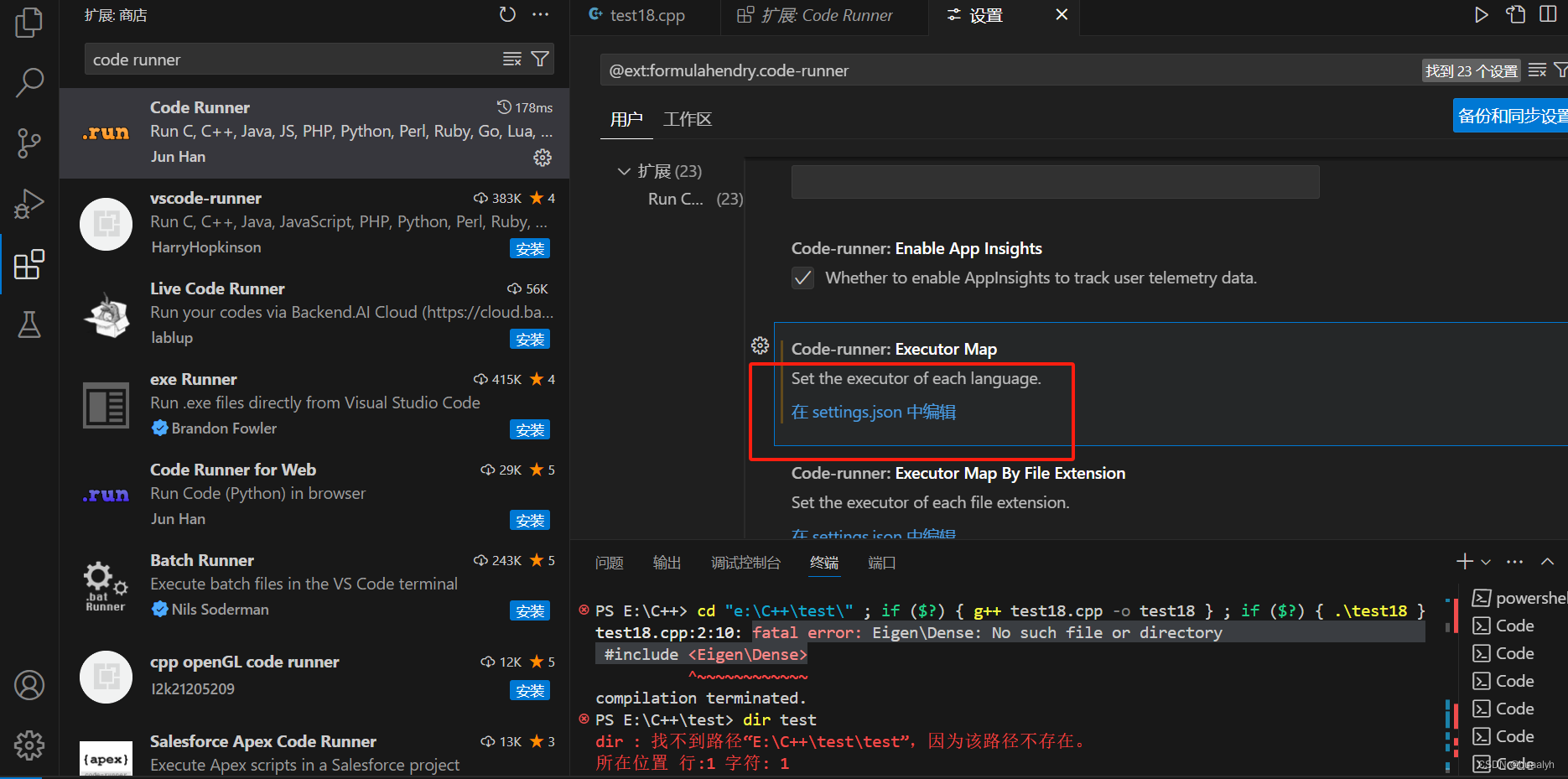This screenshot has height=779, width=1568.
Task: Switch to the 工作区 settings tab
Action: (x=687, y=119)
